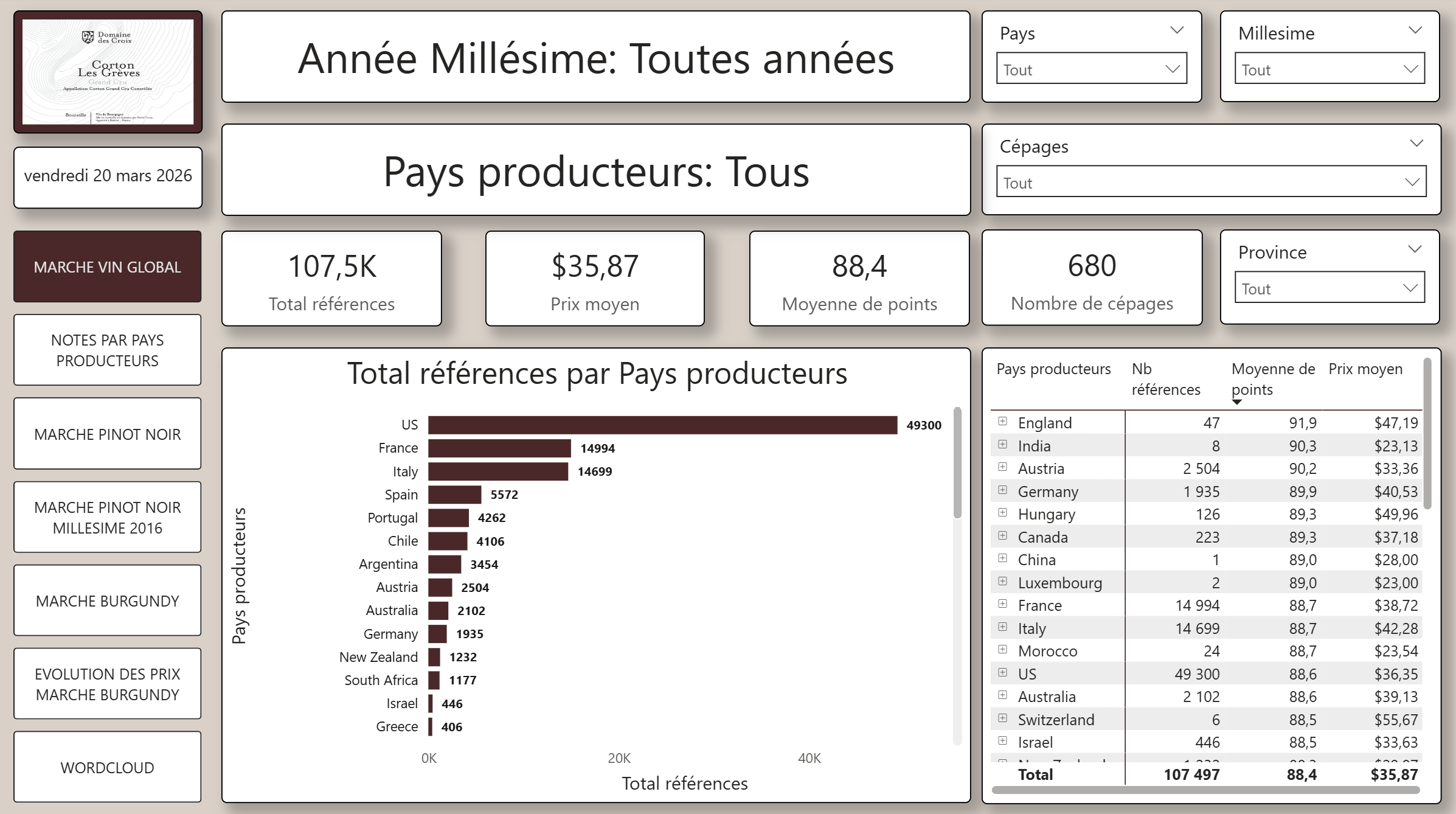Select the Total références 107,5K card
Image resolution: width=1456 pixels, height=814 pixels.
331,279
